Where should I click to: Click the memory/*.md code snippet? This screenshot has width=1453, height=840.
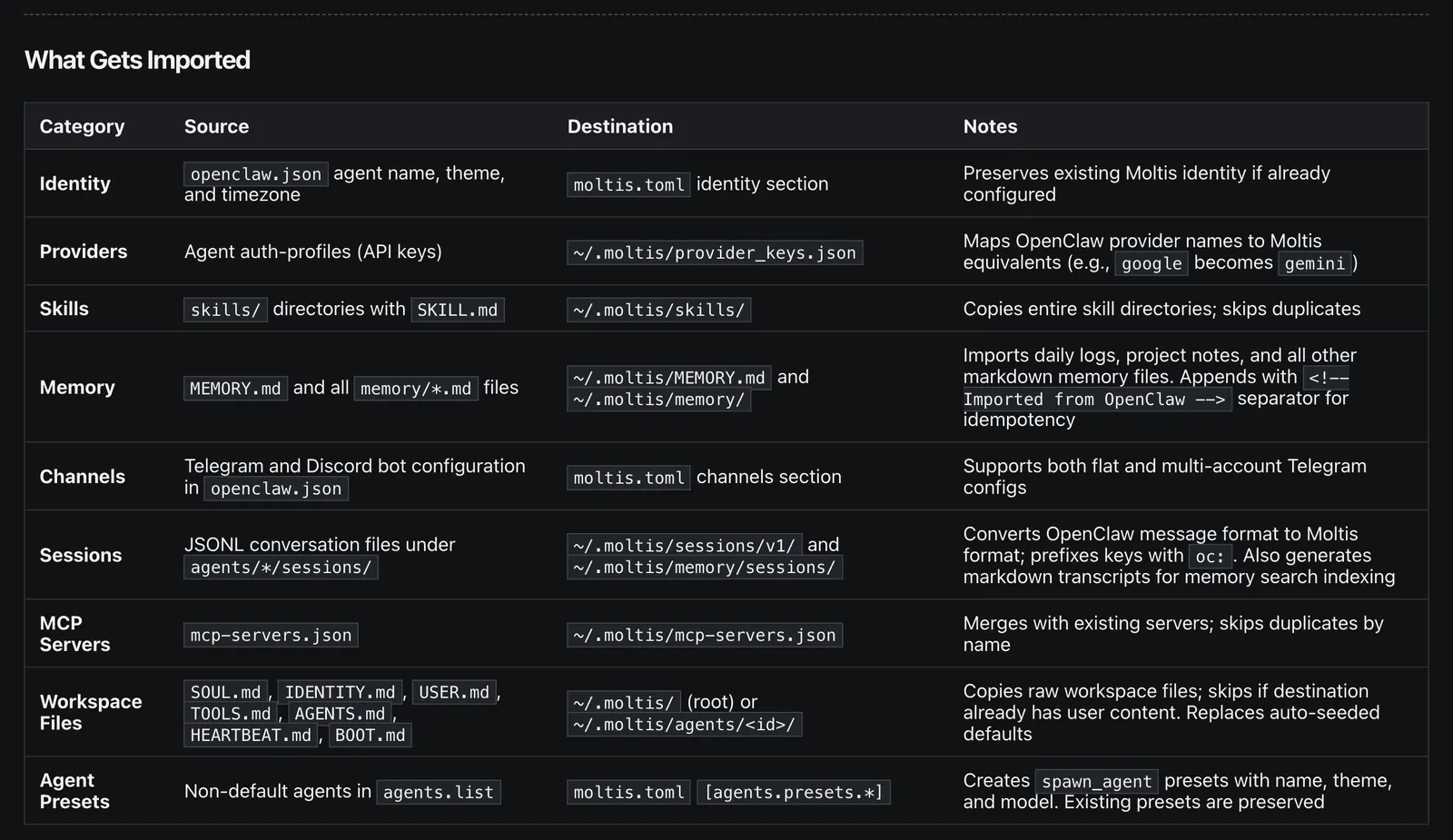[x=416, y=389]
